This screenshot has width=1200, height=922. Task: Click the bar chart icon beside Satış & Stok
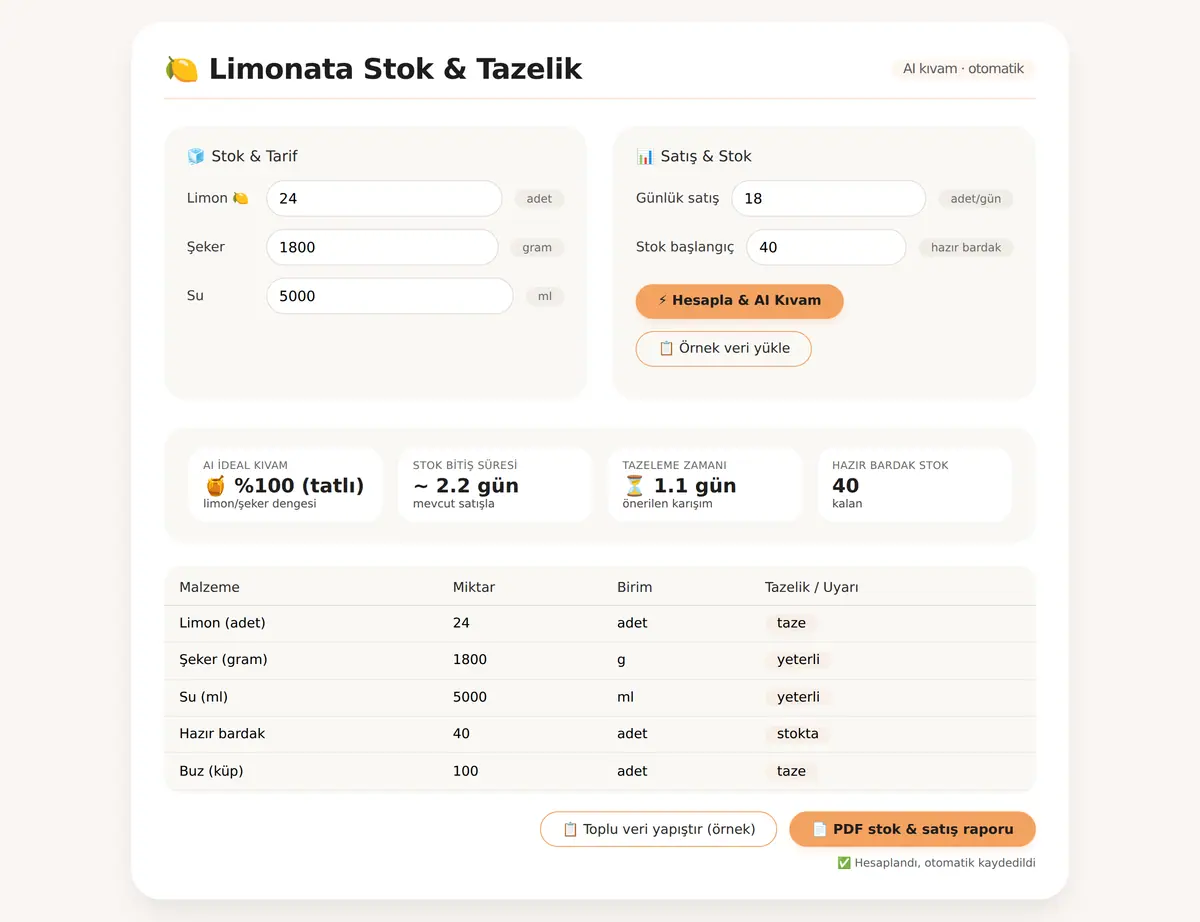645,156
